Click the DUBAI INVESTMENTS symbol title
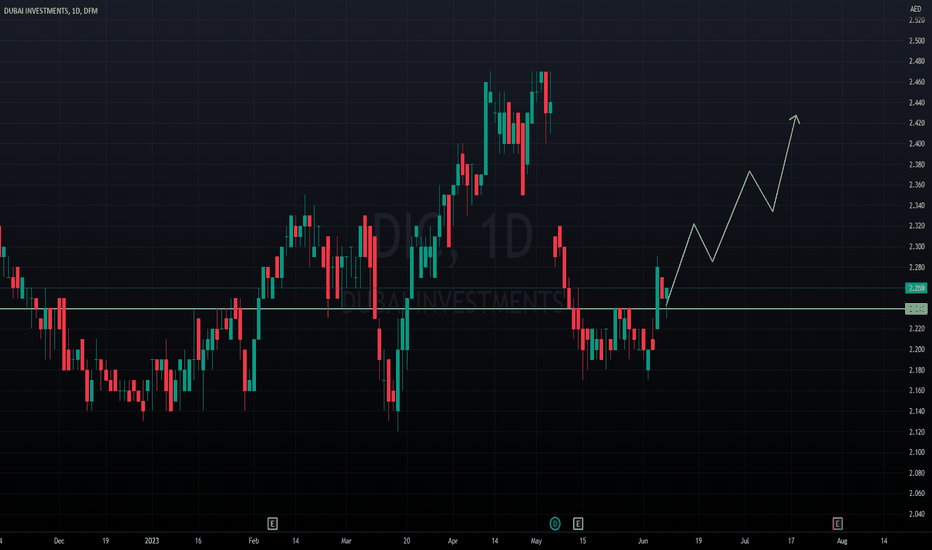This screenshot has width=932, height=550. [x=51, y=11]
